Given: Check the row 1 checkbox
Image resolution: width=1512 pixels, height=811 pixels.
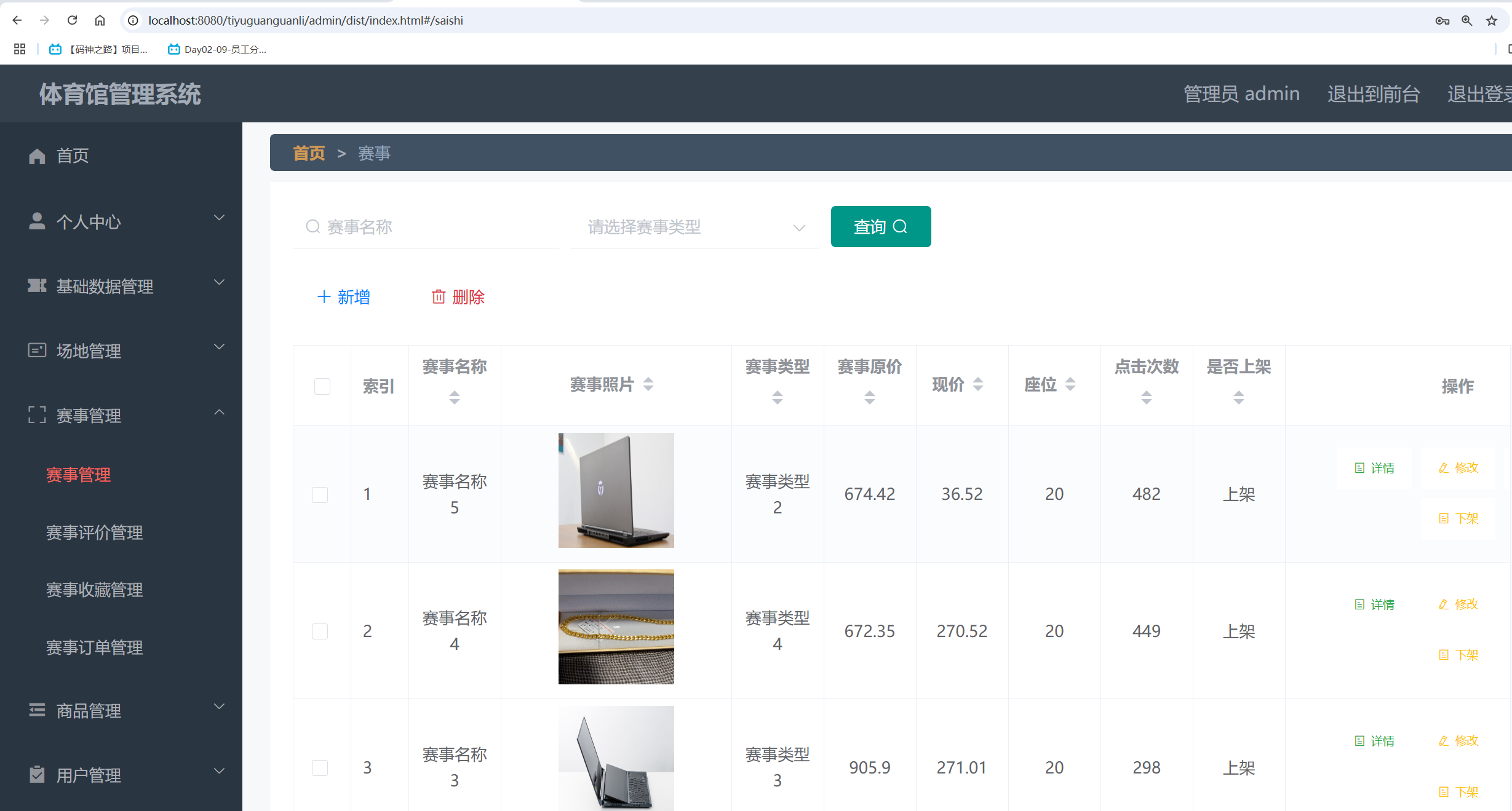Looking at the screenshot, I should pyautogui.click(x=320, y=494).
